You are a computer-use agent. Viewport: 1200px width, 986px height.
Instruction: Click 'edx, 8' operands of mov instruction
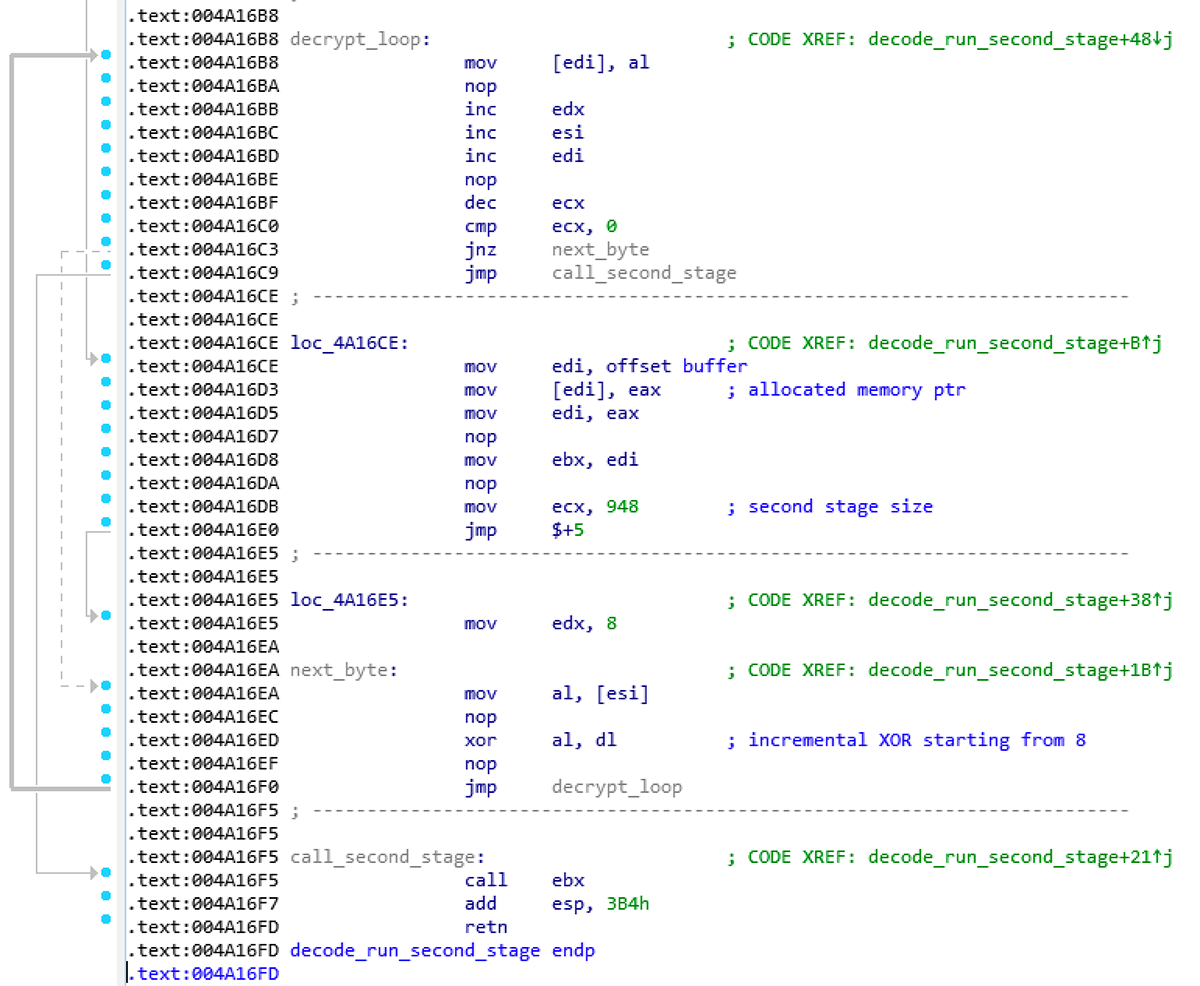tap(584, 624)
